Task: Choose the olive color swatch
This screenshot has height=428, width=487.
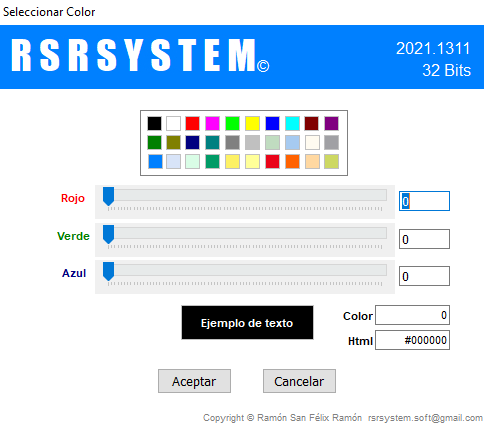Action: (x=173, y=142)
